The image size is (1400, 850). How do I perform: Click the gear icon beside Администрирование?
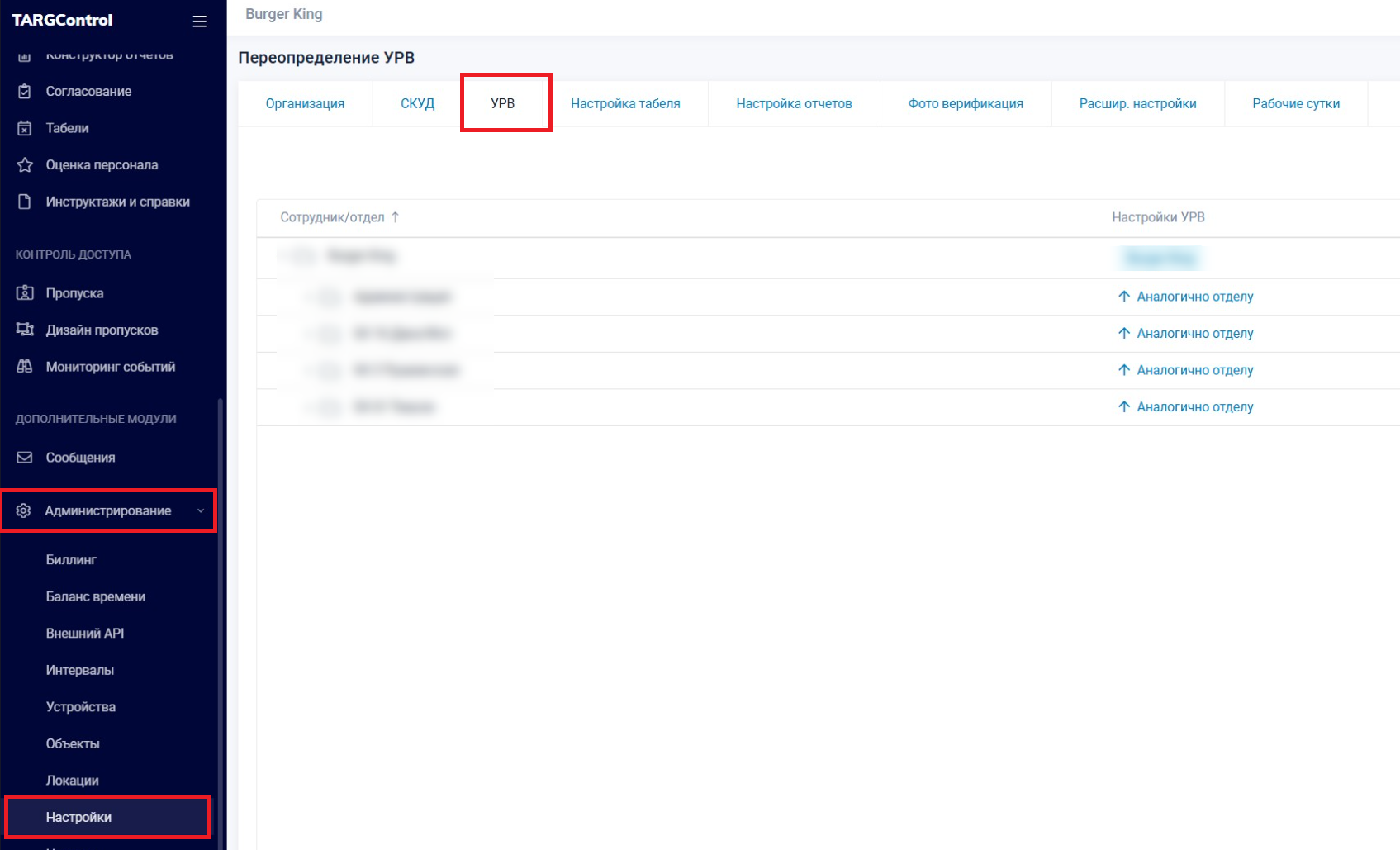(24, 510)
